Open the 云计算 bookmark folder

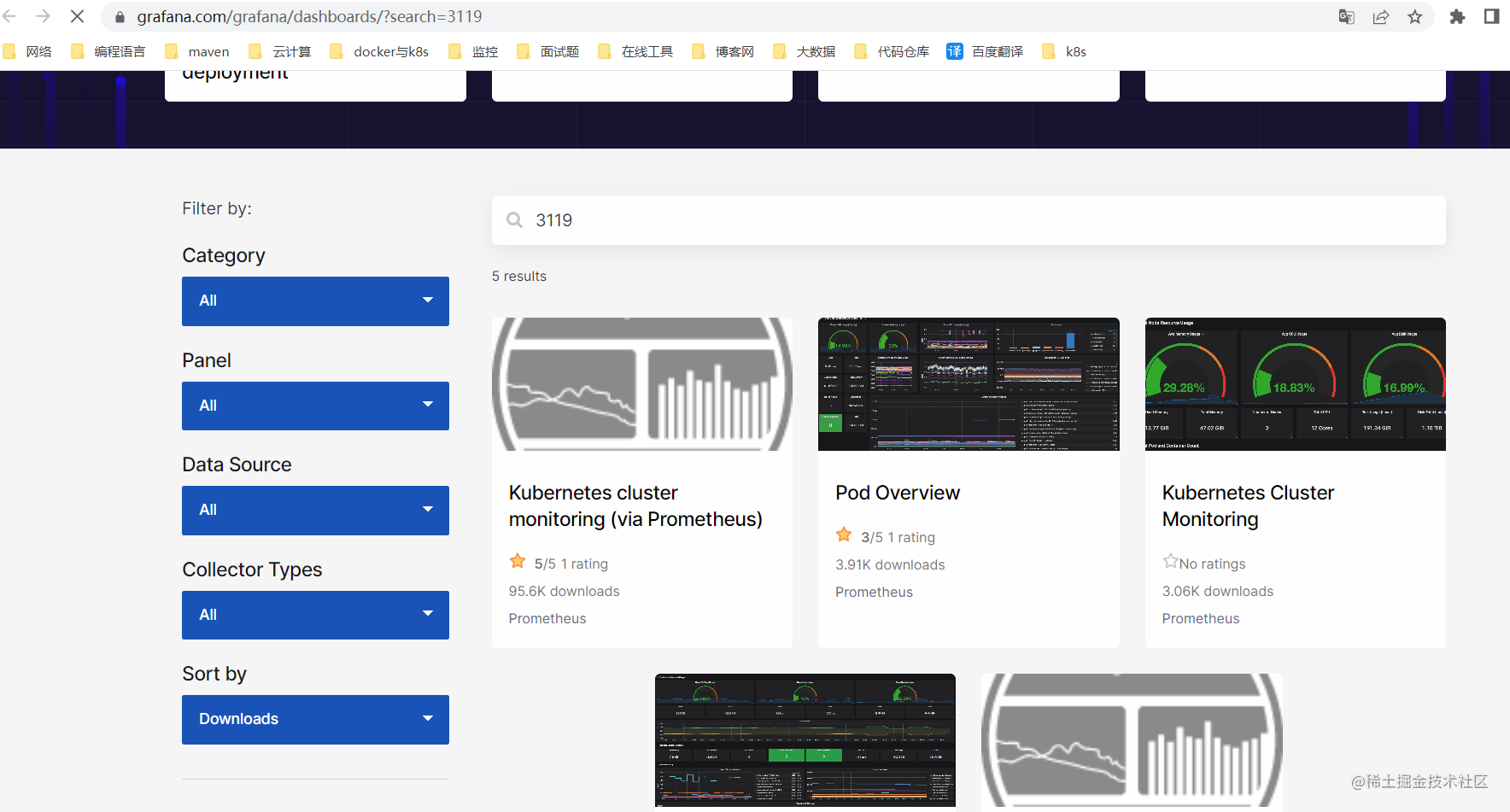tap(280, 52)
